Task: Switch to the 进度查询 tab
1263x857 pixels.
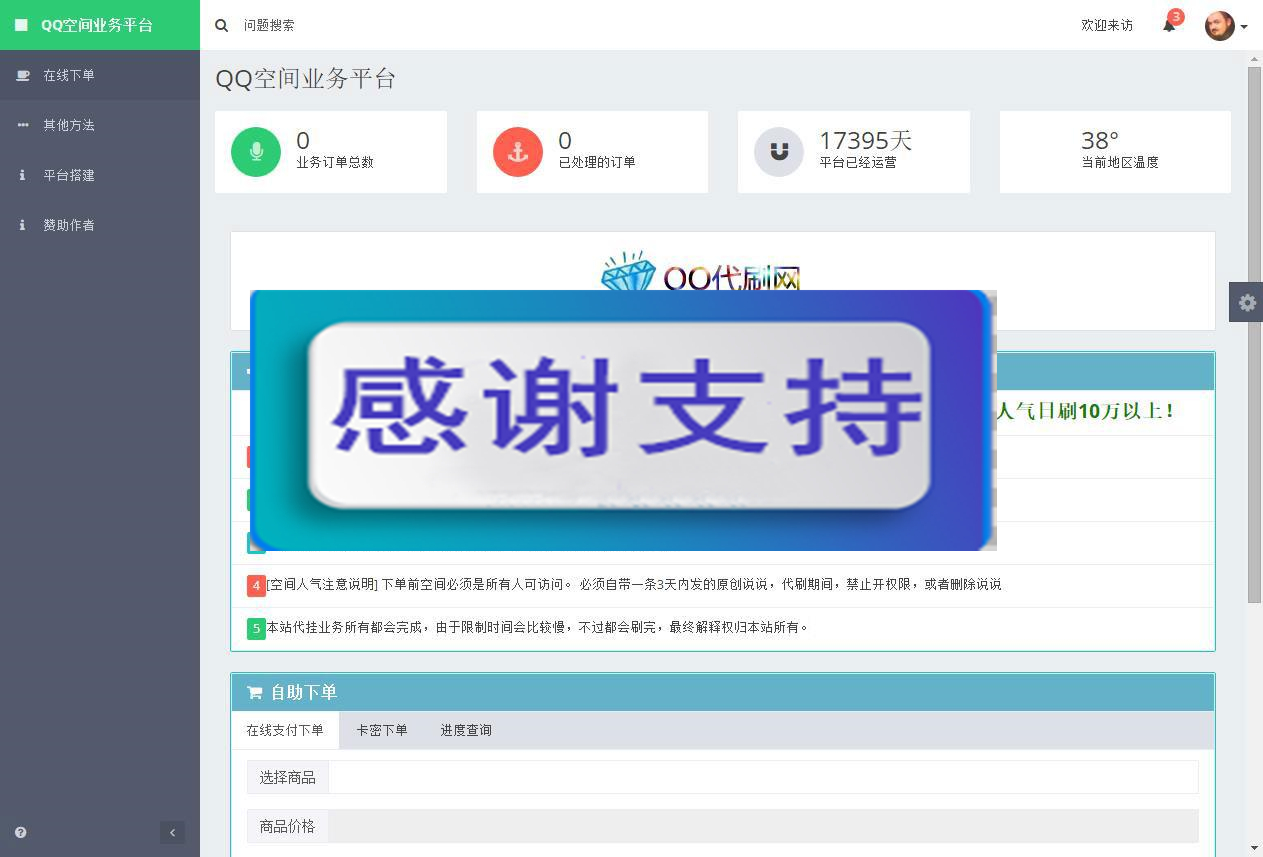Action: coord(466,730)
